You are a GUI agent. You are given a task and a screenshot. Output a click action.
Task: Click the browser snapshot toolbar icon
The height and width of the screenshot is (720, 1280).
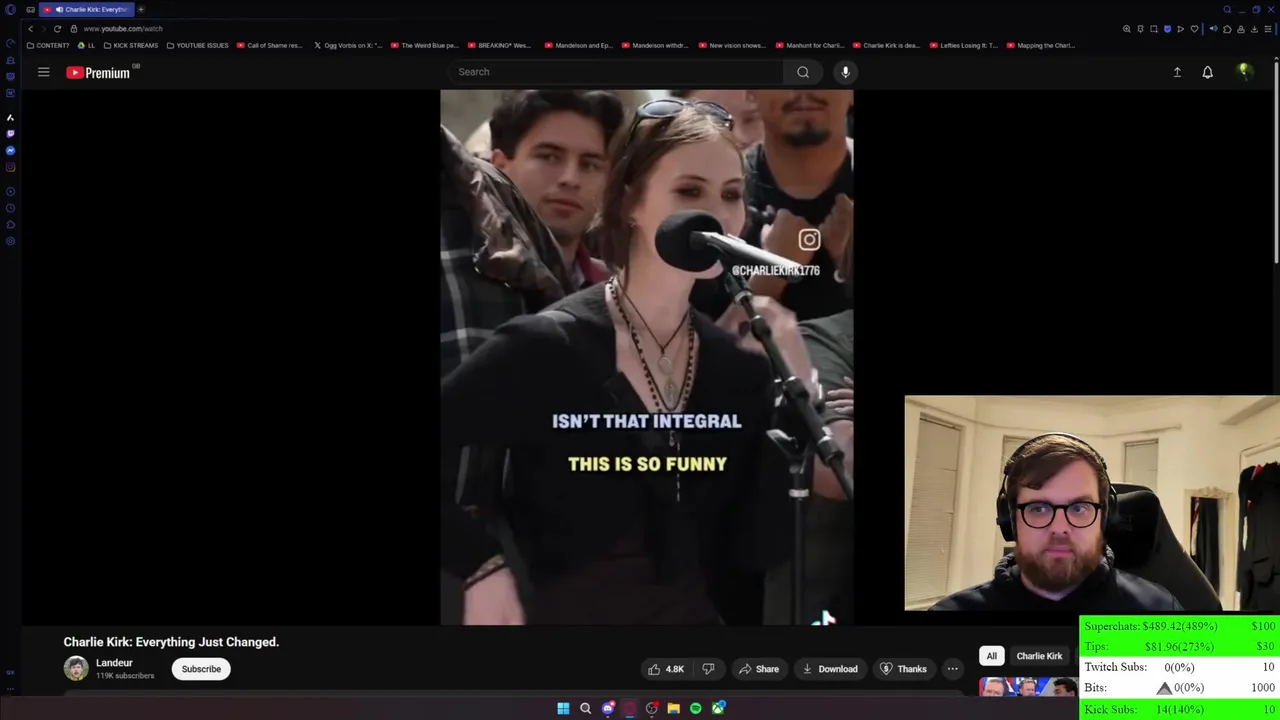click(1154, 29)
